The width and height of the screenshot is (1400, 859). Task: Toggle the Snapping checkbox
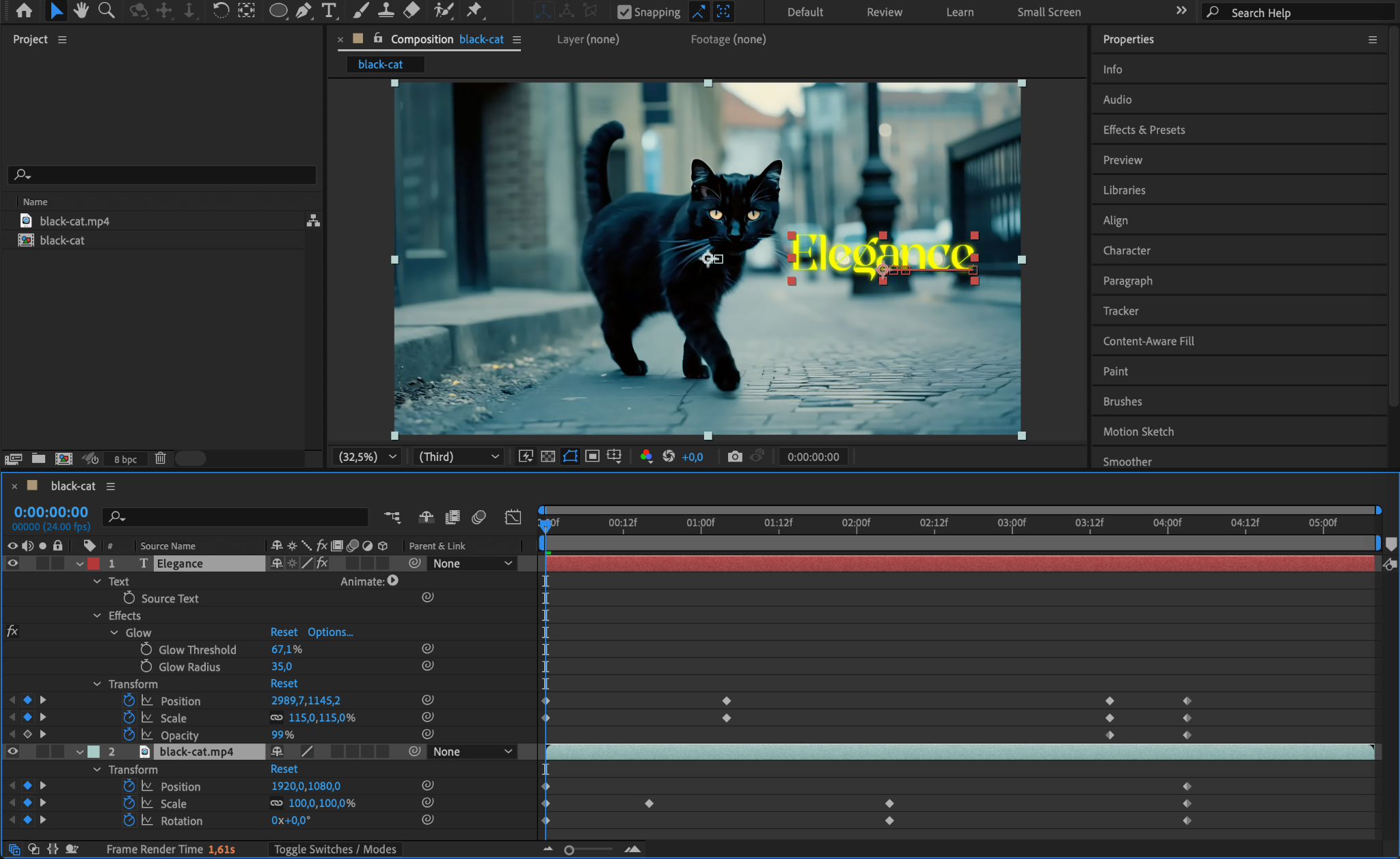click(x=624, y=12)
